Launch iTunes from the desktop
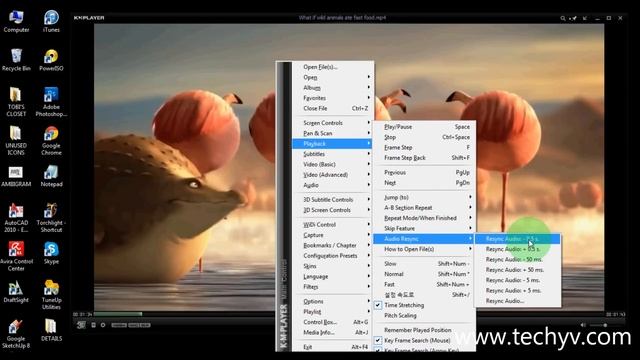 51,21
